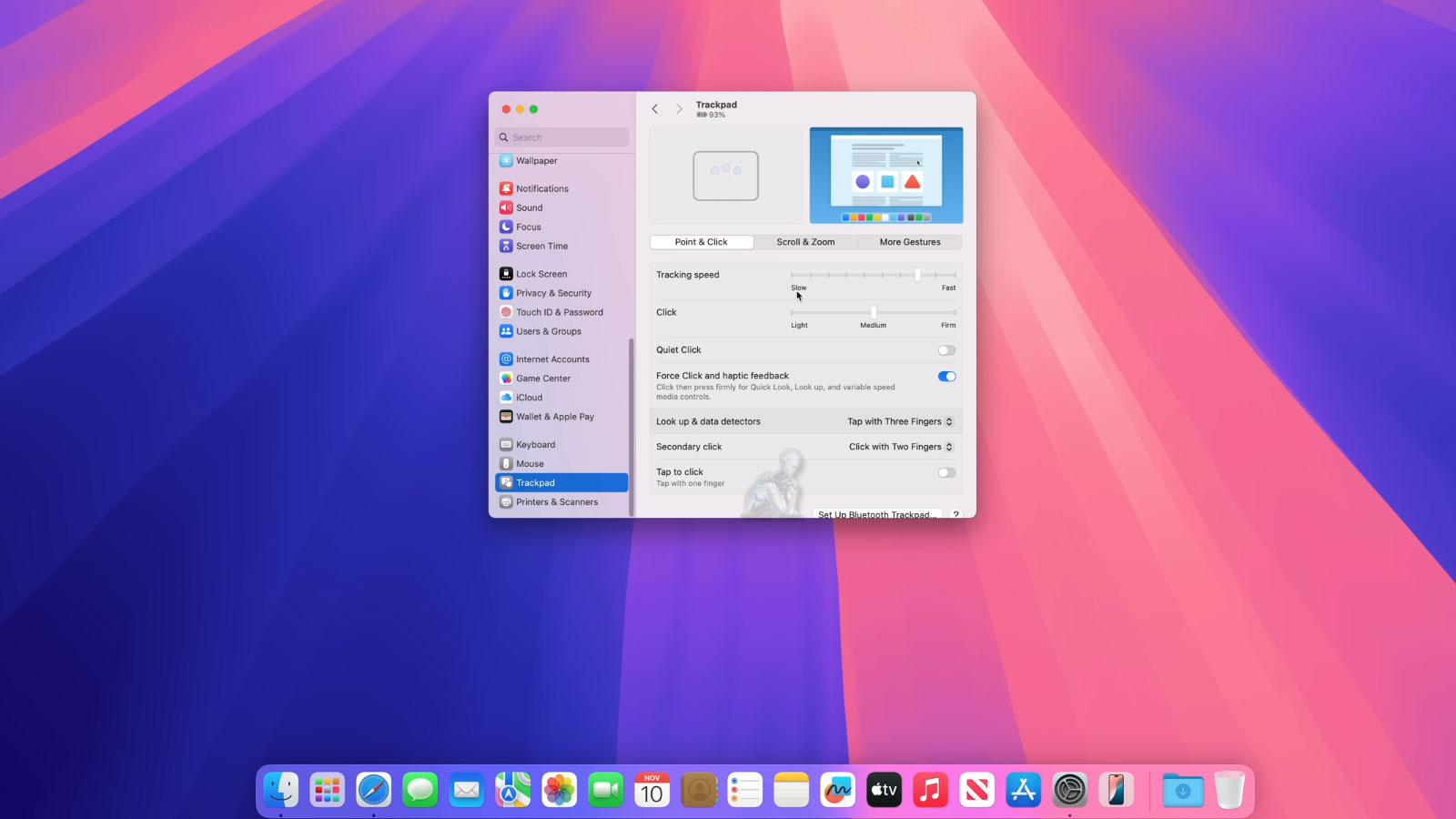The height and width of the screenshot is (819, 1456).
Task: Open Mouse settings in sidebar
Action: tap(561, 464)
